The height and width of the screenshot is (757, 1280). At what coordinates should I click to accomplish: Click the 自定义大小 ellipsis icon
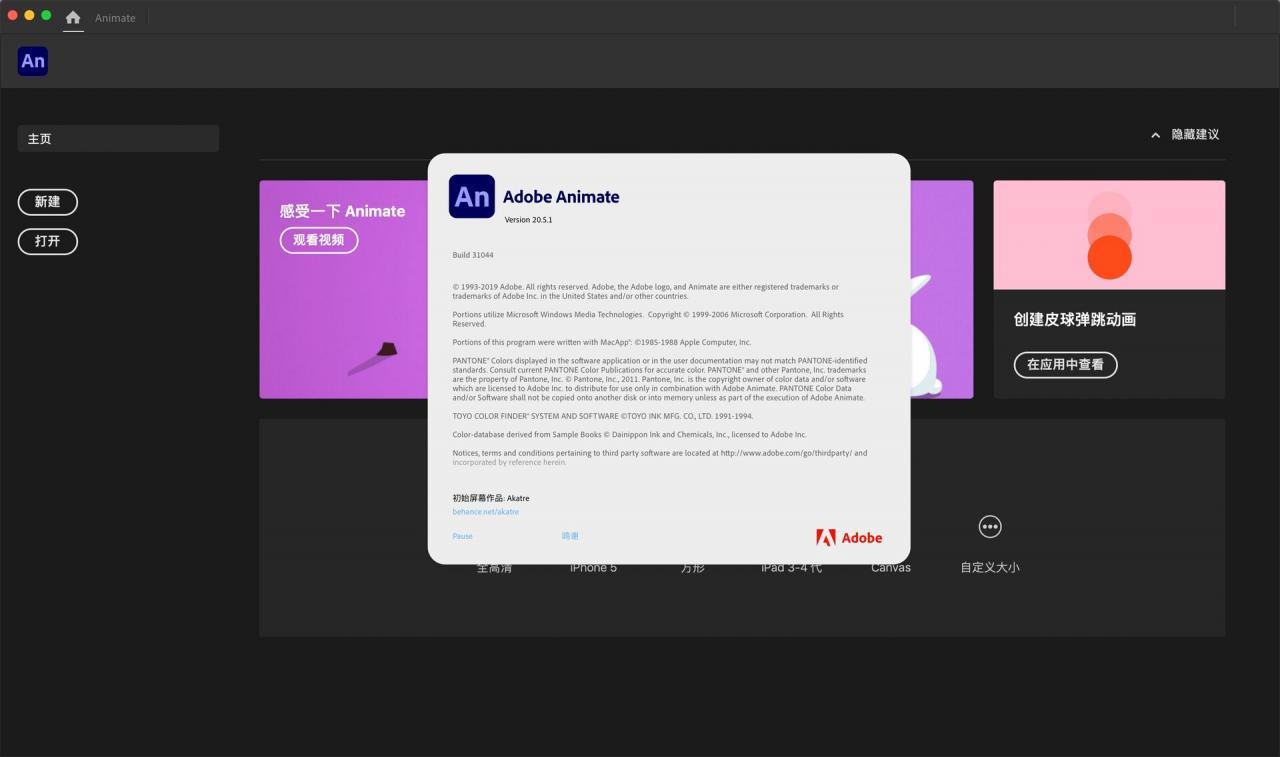point(990,527)
